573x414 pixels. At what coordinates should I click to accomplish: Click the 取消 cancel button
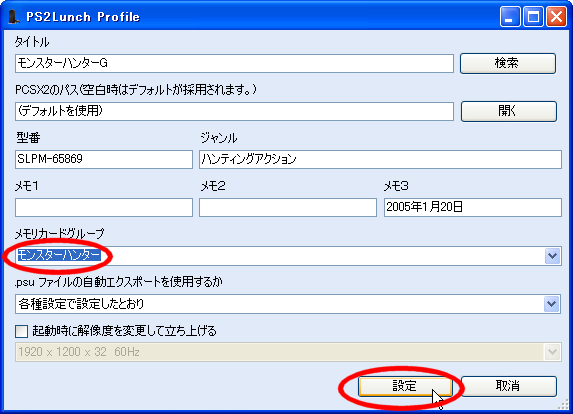point(509,386)
